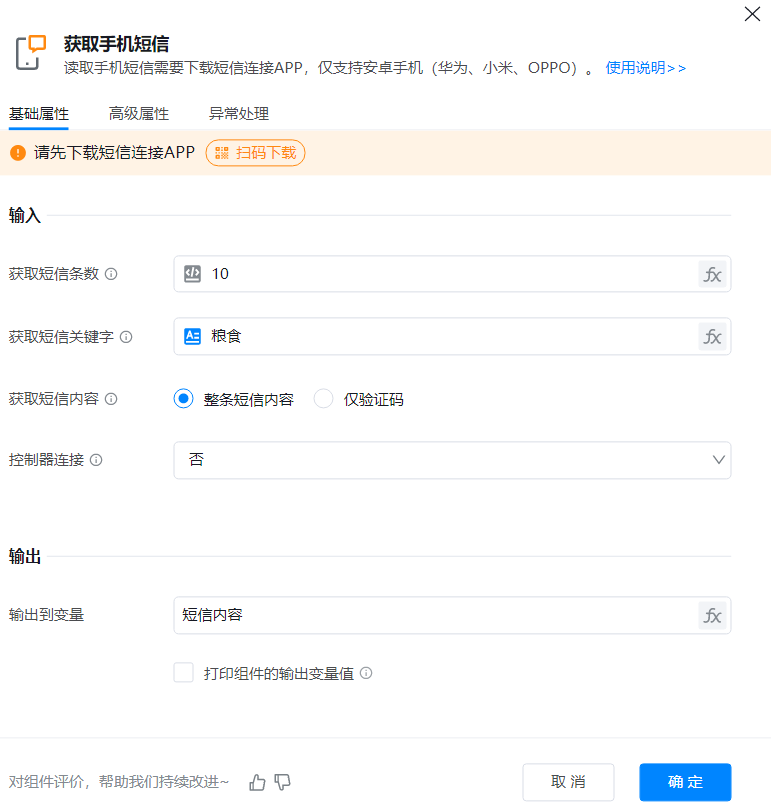Image resolution: width=771 pixels, height=807 pixels.
Task: Click fx expression icon for 获取短信条数
Action: click(x=712, y=274)
